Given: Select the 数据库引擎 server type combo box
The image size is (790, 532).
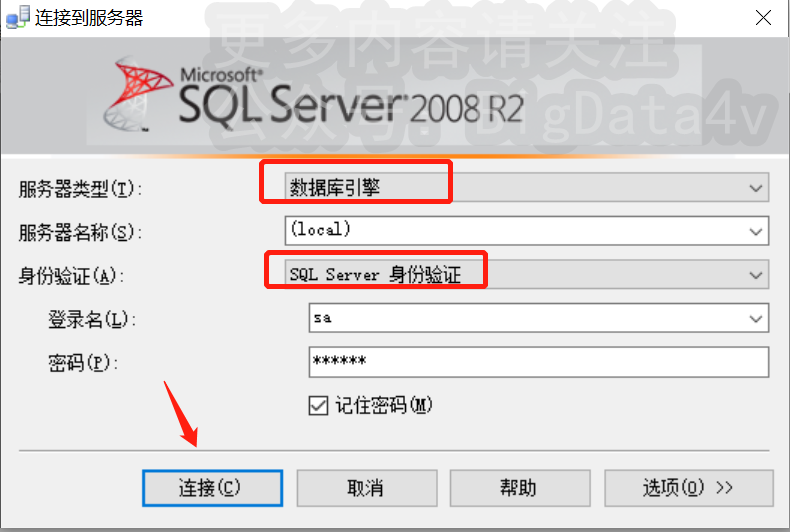Looking at the screenshot, I should click(526, 187).
